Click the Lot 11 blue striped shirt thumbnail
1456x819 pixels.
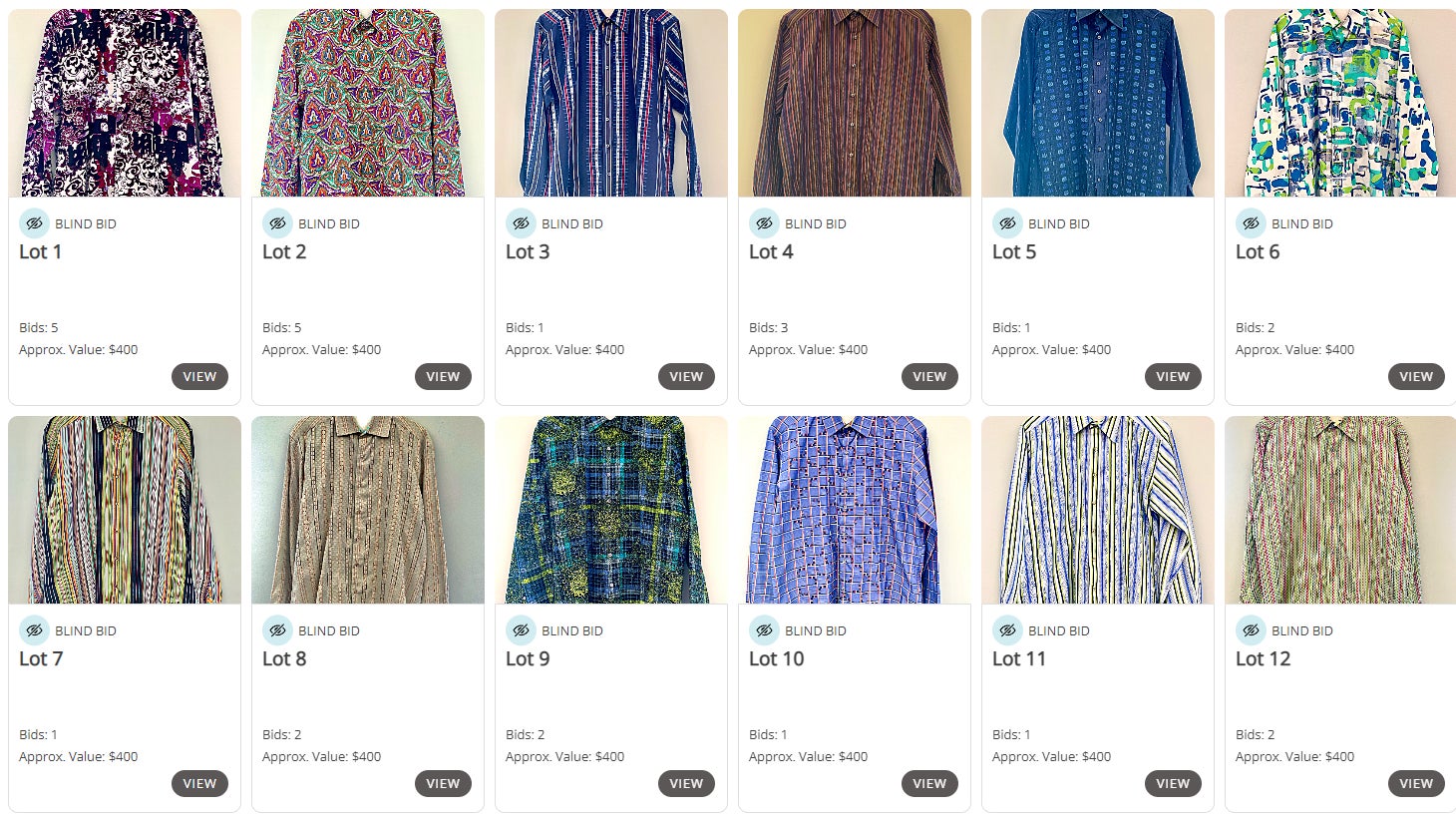click(1097, 511)
